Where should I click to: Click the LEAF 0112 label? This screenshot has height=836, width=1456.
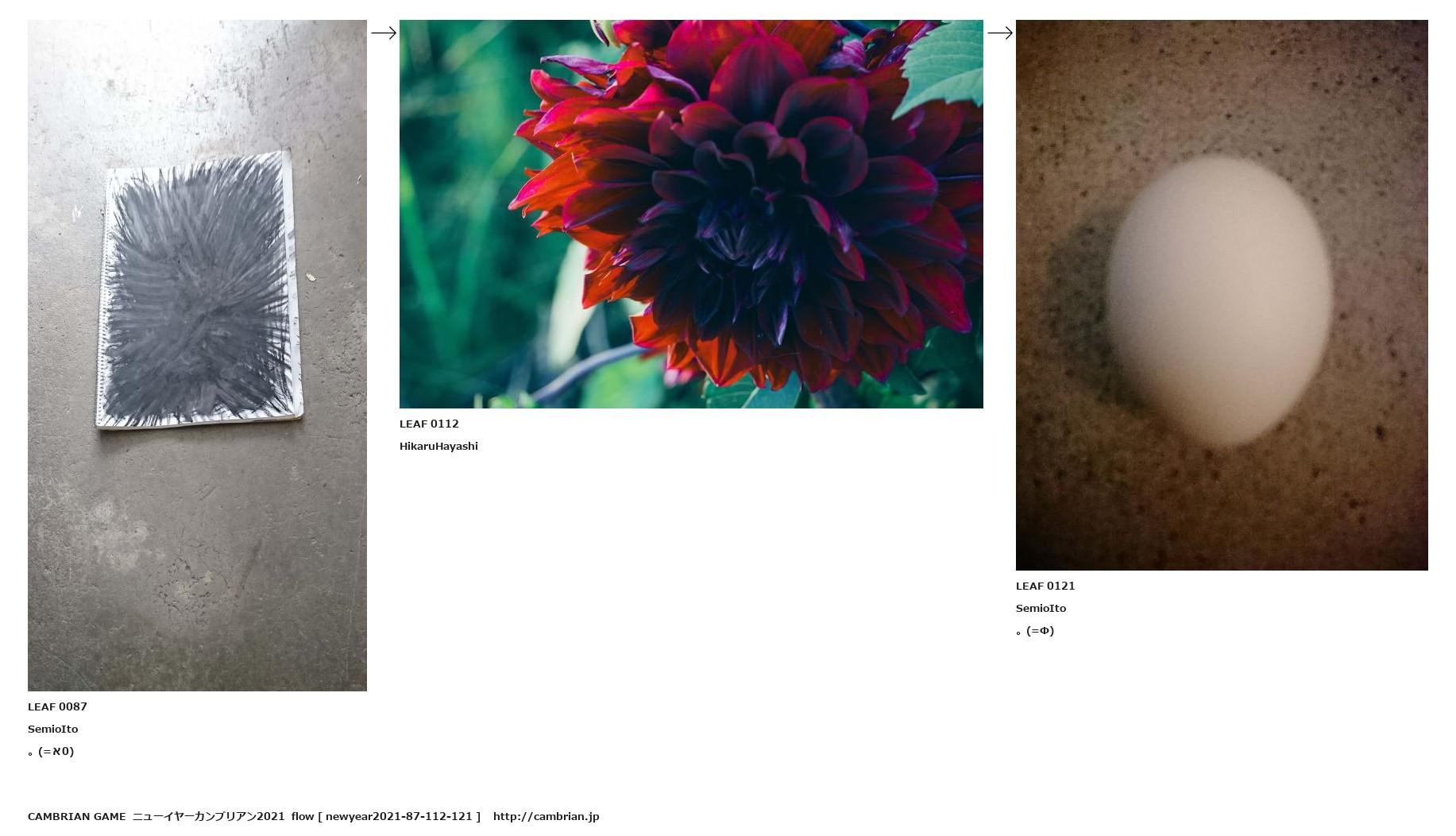429,424
